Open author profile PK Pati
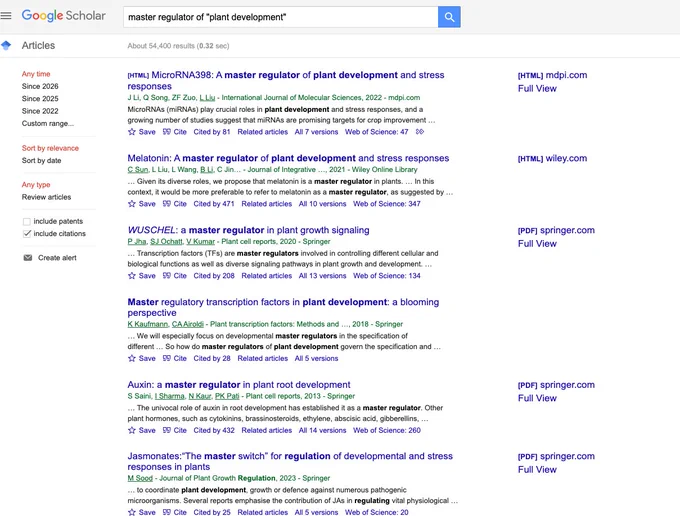The width and height of the screenshot is (680, 516). [227, 396]
